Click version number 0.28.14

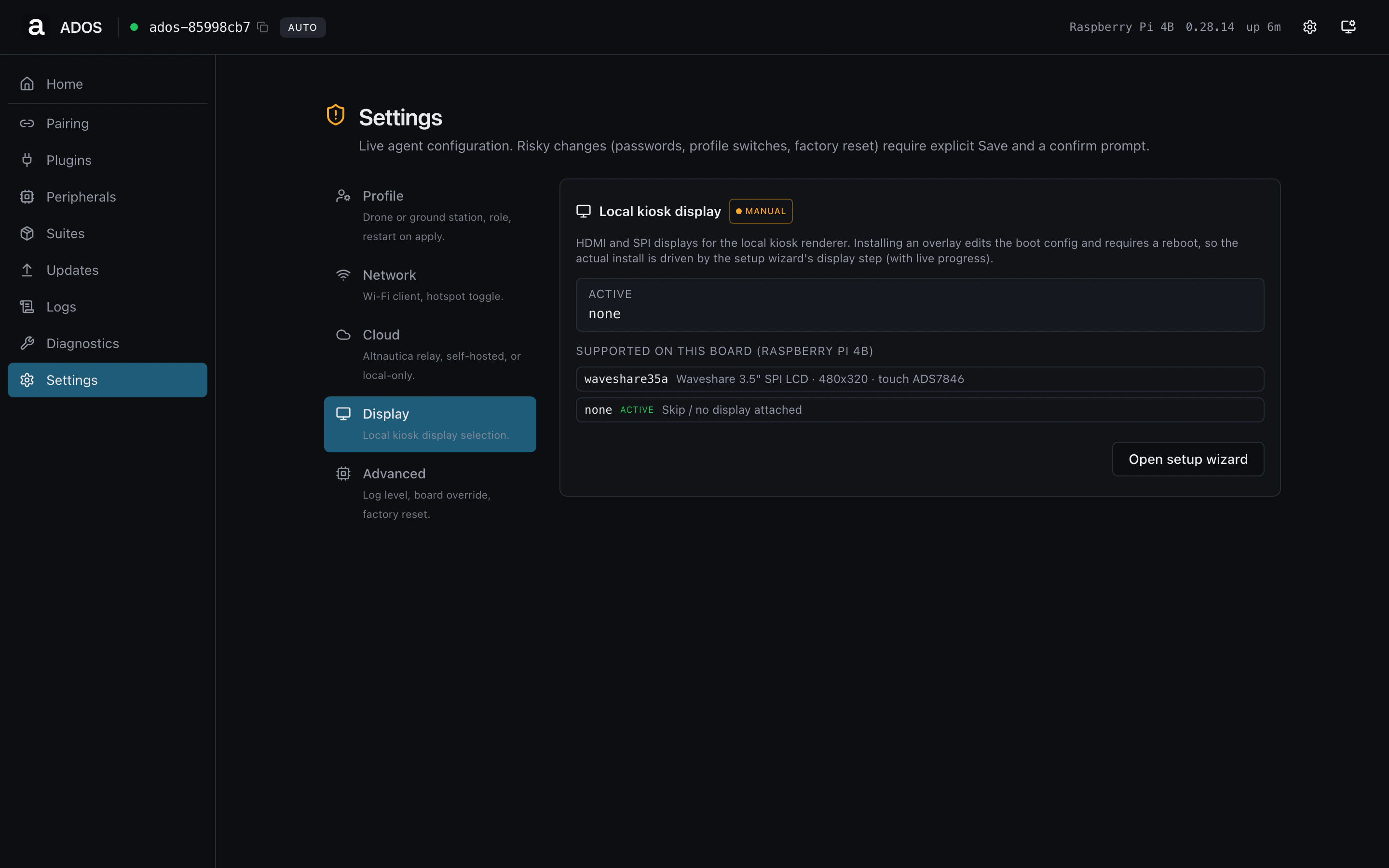point(1210,27)
